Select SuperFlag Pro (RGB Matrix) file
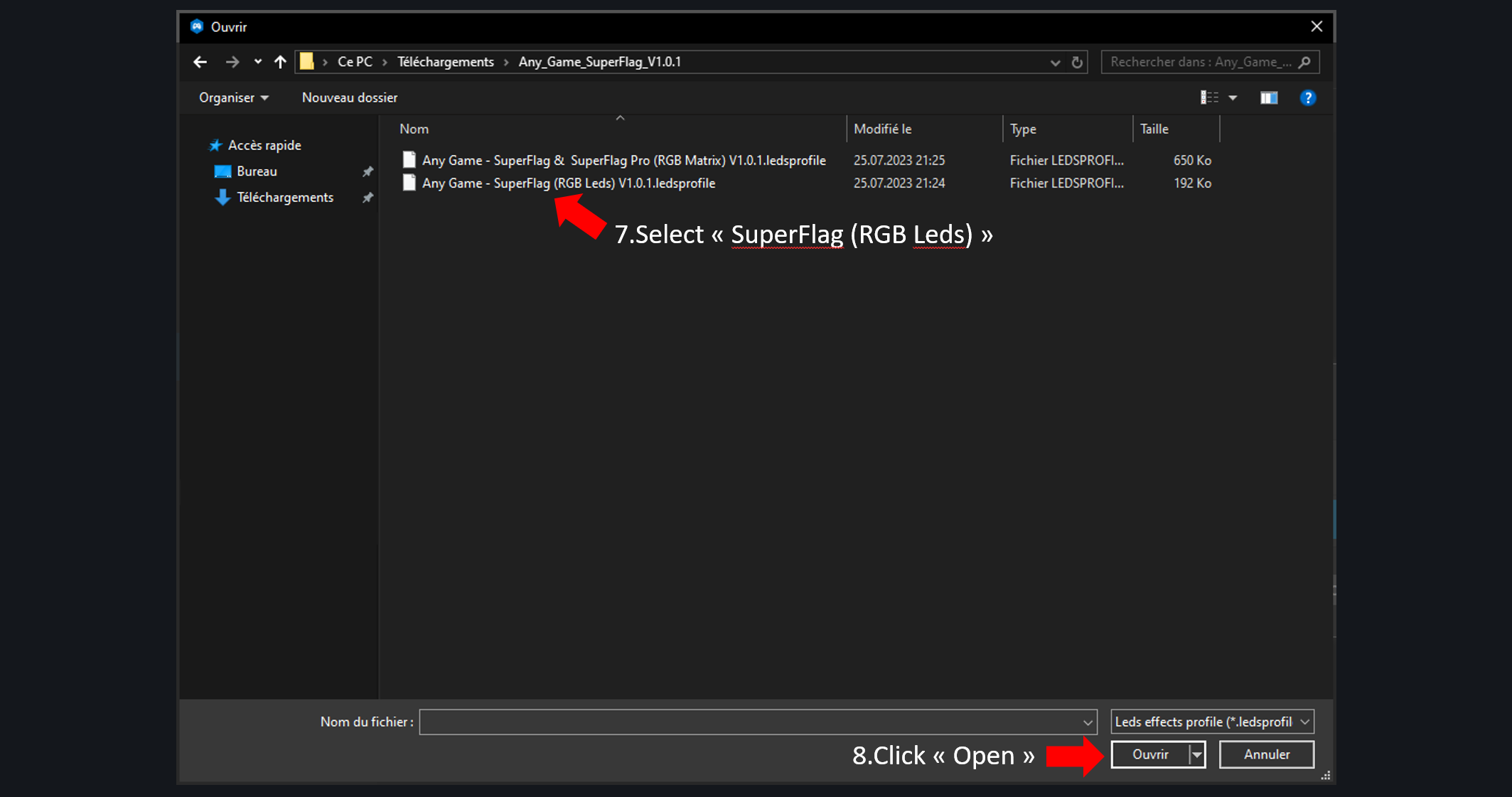 click(x=623, y=161)
